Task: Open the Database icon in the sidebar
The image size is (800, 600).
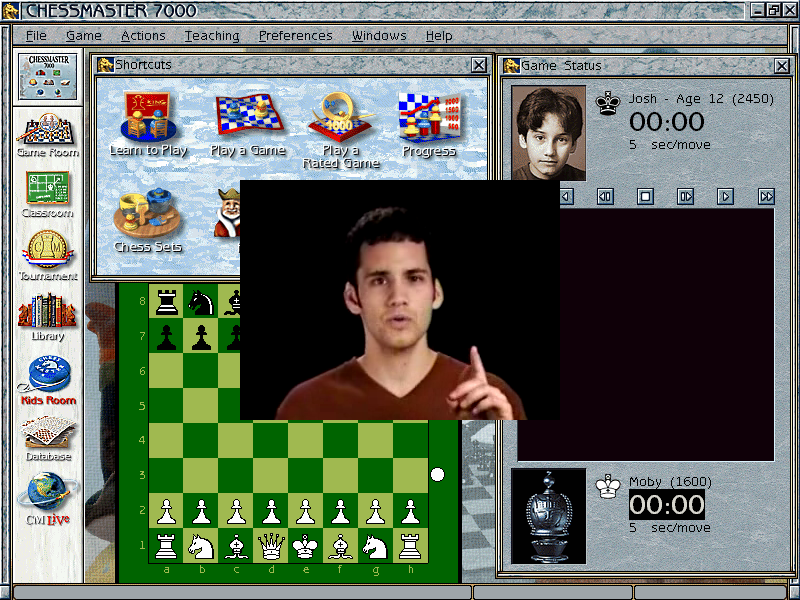Action: [x=47, y=439]
